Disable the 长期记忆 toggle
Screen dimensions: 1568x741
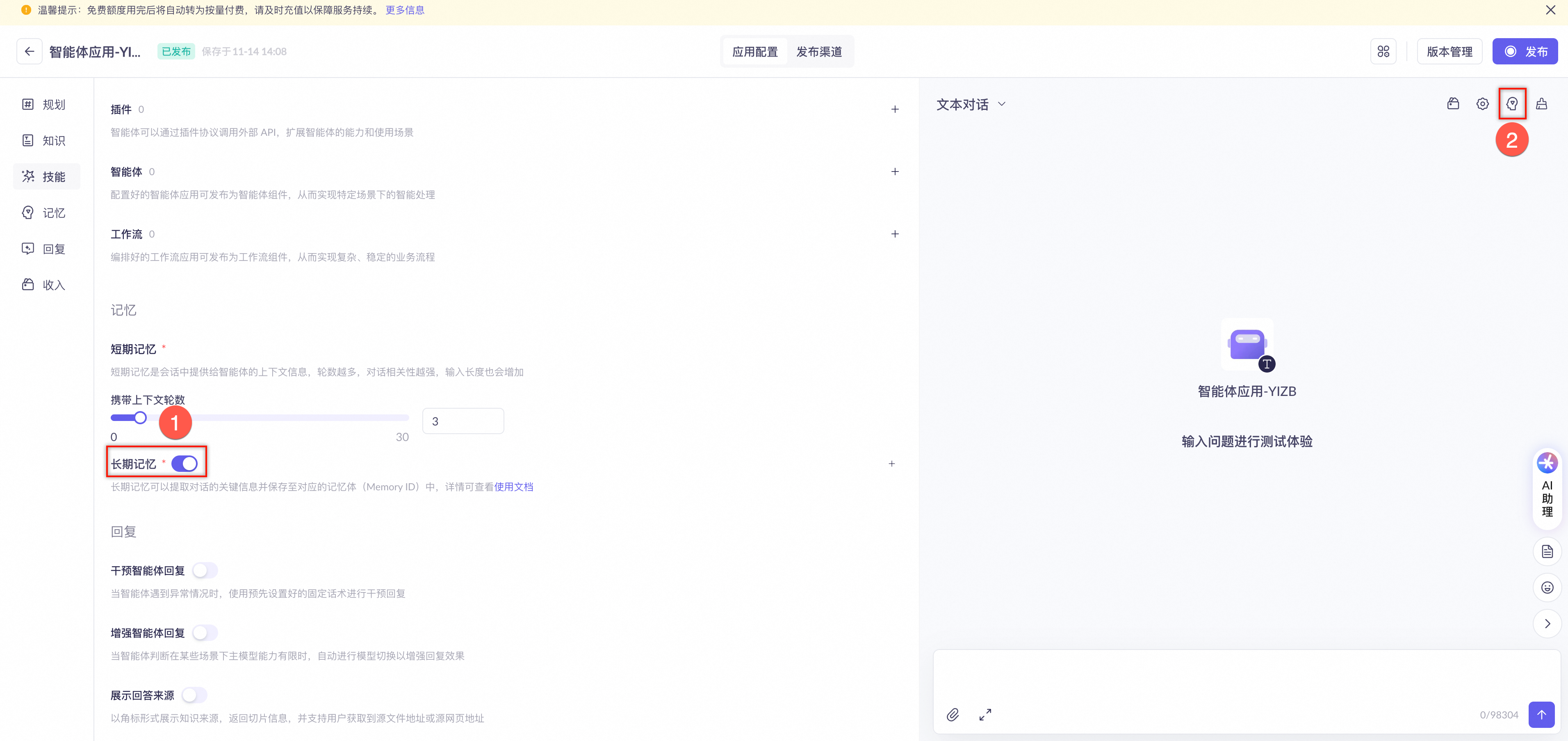tap(185, 464)
